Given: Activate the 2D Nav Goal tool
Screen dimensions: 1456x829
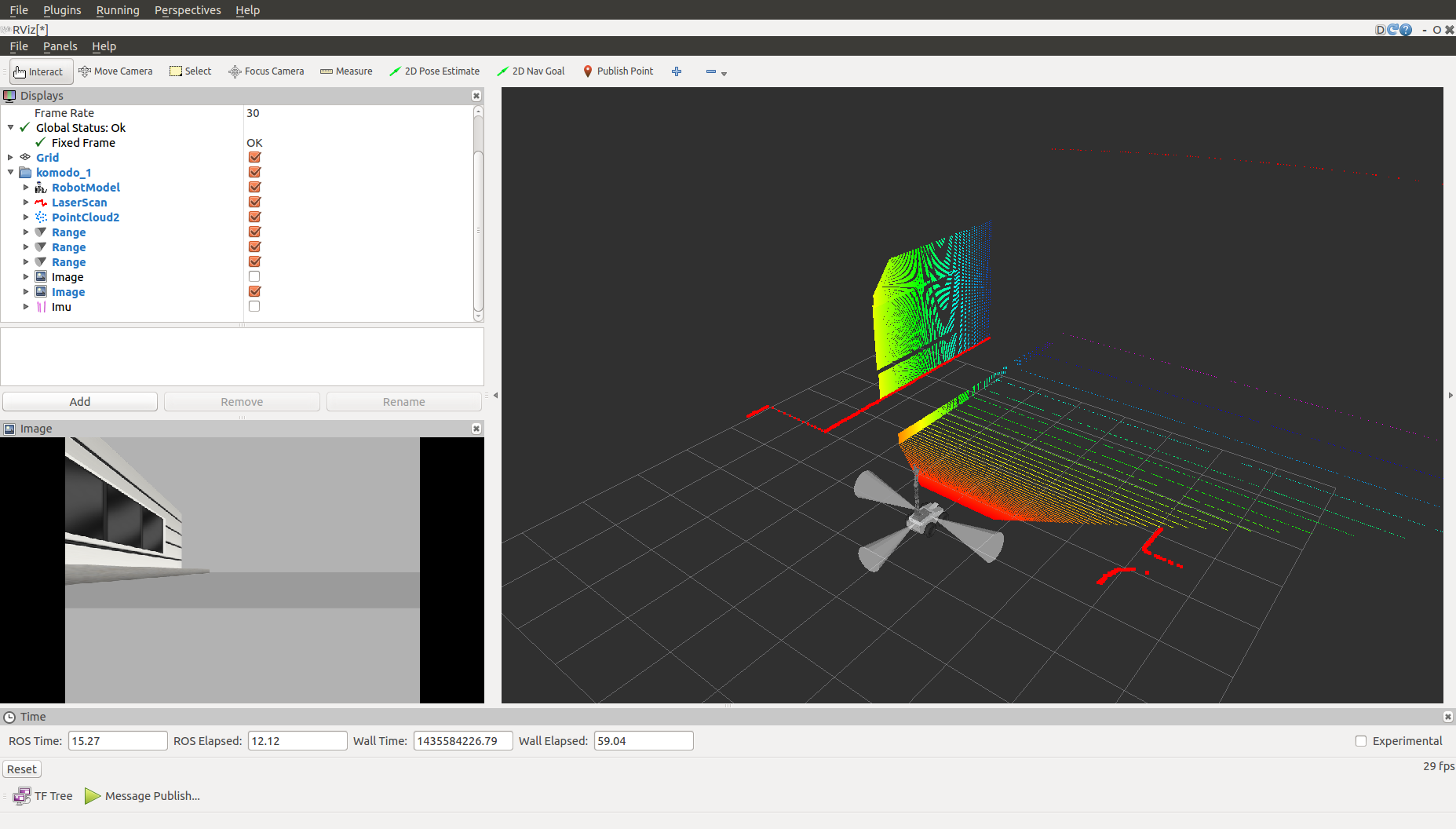Looking at the screenshot, I should (x=531, y=71).
